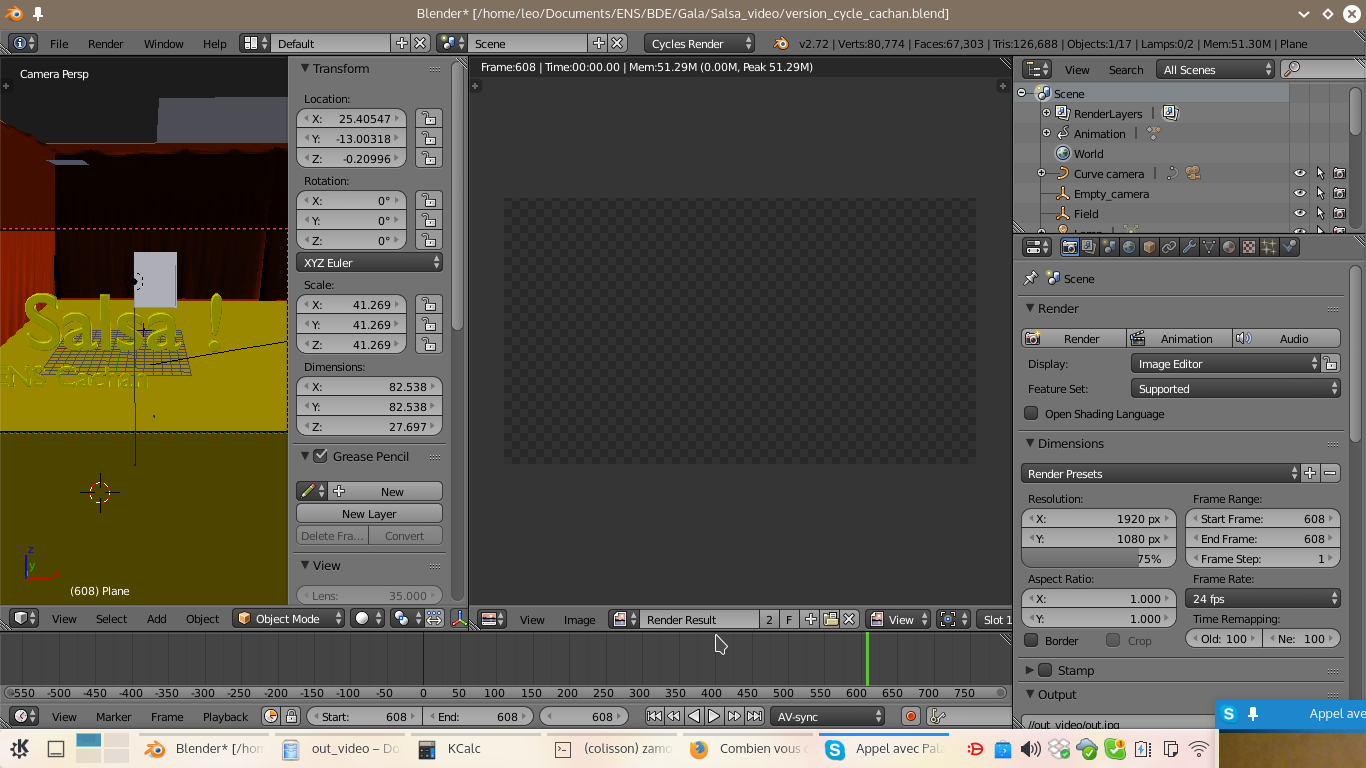Click the Grease Pencil New button
1366x768 pixels.
[x=385, y=491]
